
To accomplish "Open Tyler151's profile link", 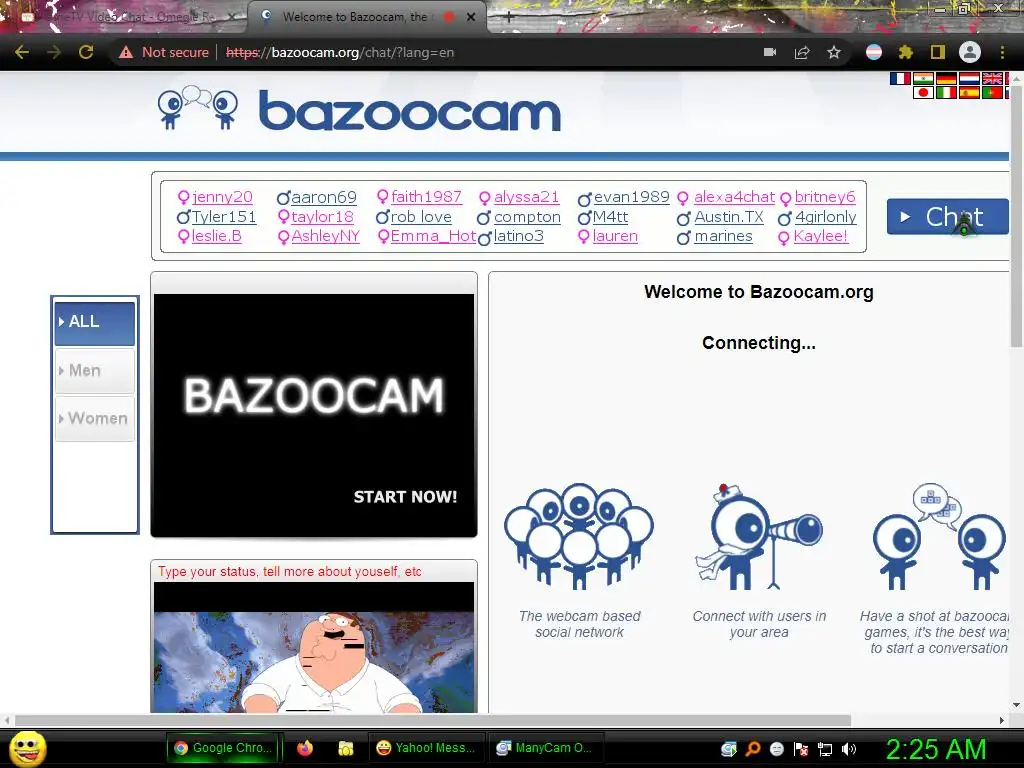I will (x=224, y=217).
